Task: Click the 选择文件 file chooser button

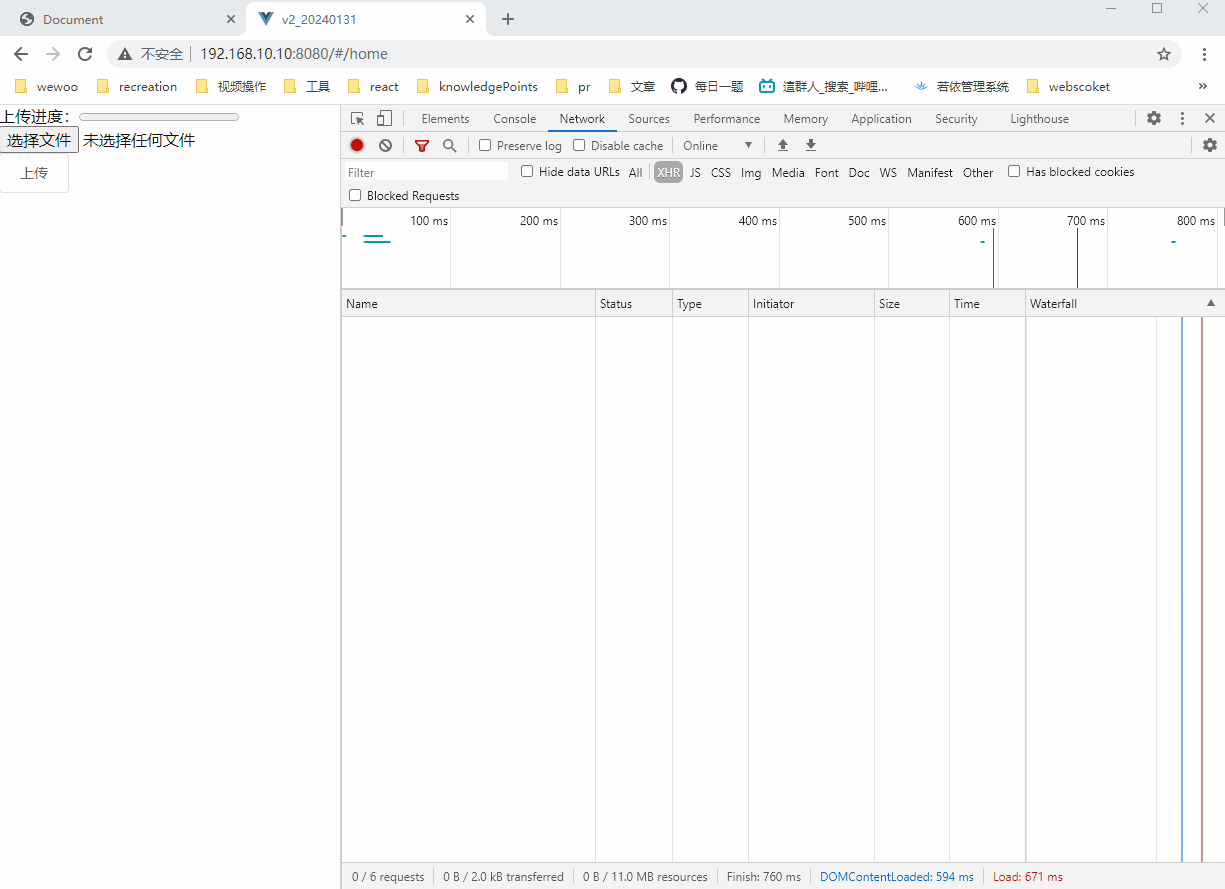Action: point(39,140)
